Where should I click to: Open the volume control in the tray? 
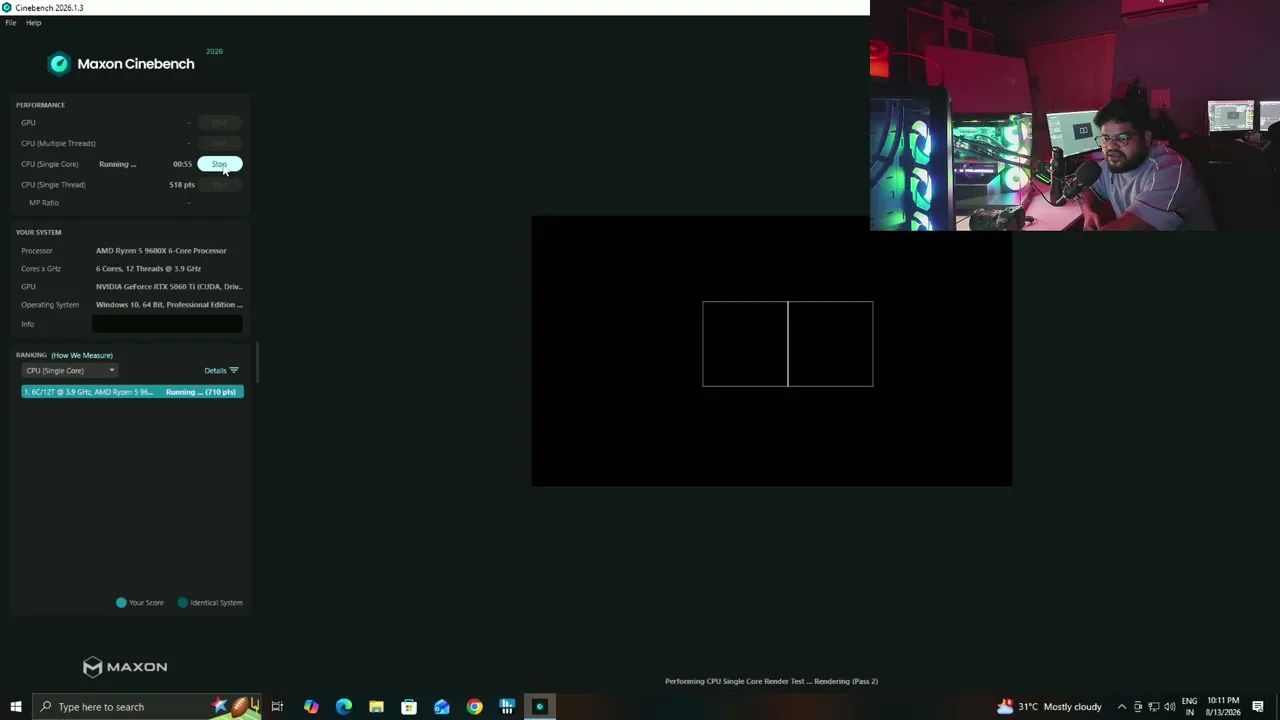coord(1169,707)
